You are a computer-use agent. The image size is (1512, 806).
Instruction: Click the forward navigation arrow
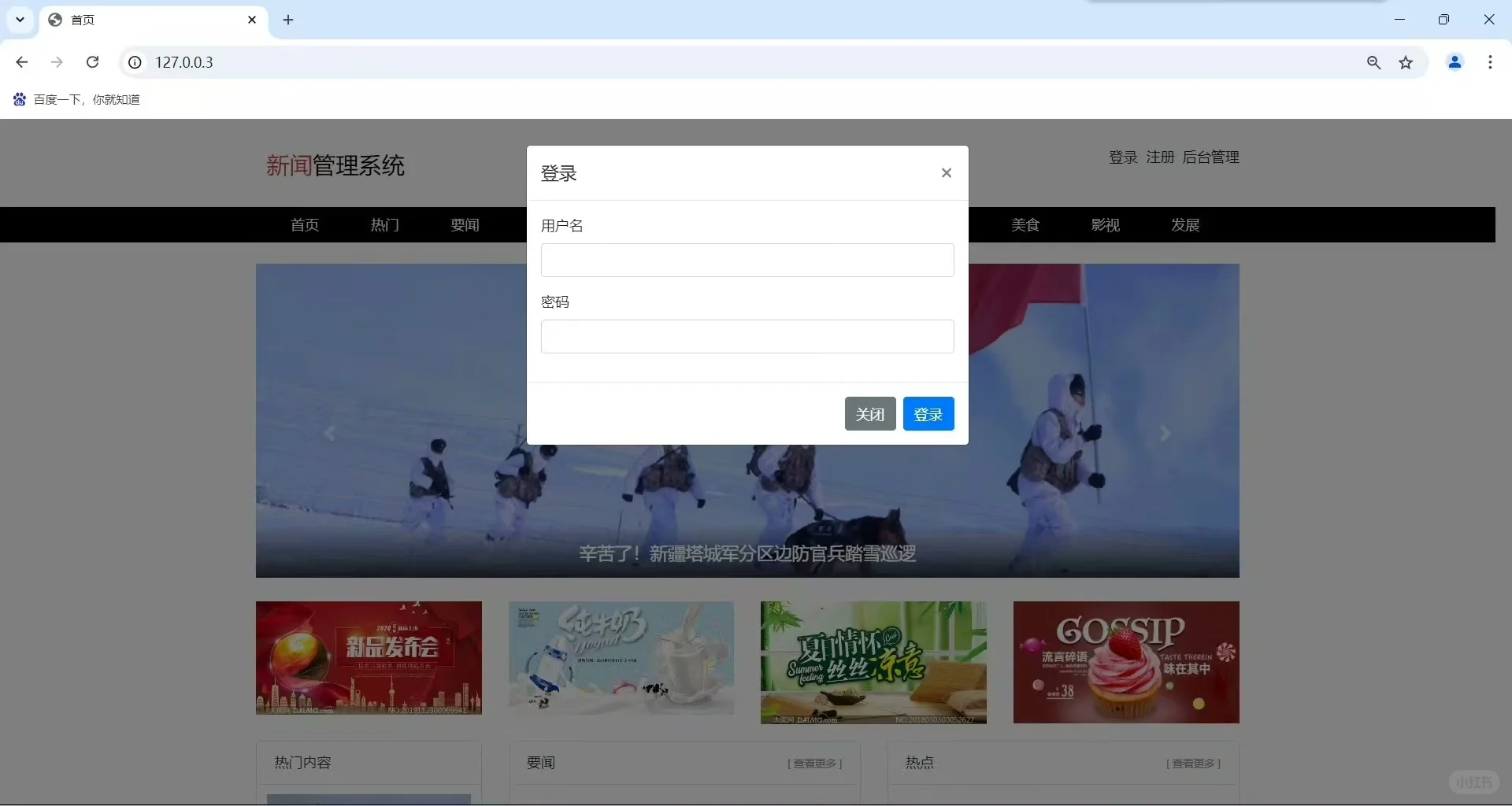tap(57, 62)
